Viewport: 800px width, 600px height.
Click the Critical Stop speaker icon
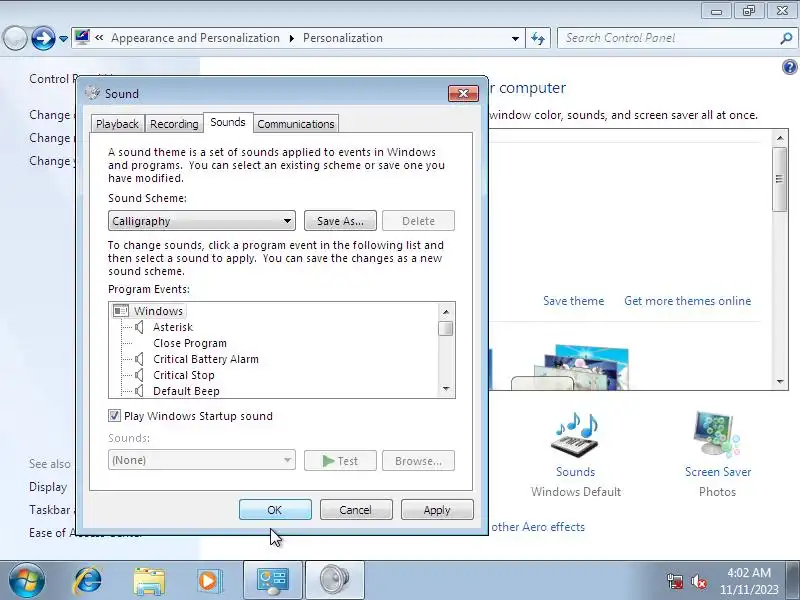point(139,375)
